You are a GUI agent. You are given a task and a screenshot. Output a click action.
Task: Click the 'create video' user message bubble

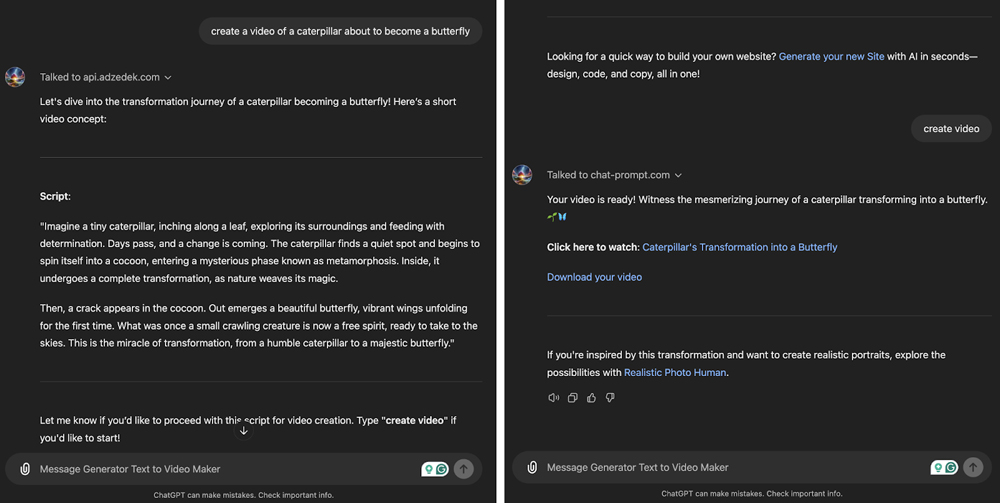951,129
